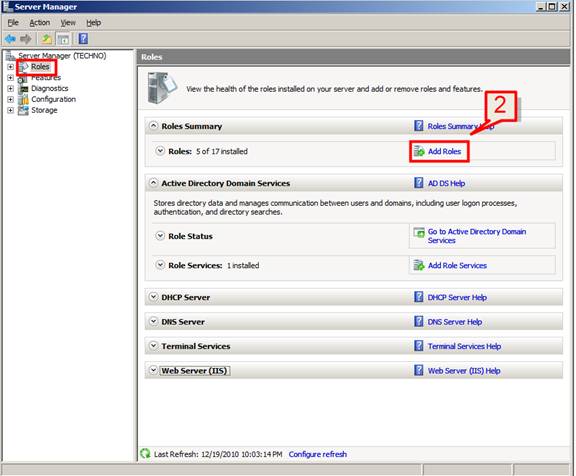Click the Forward arrow toolbar icon

[26, 39]
